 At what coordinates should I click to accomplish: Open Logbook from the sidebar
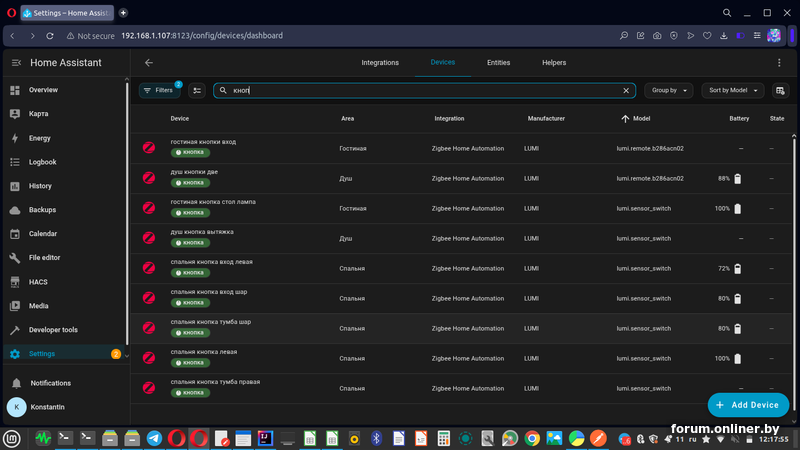(43, 162)
